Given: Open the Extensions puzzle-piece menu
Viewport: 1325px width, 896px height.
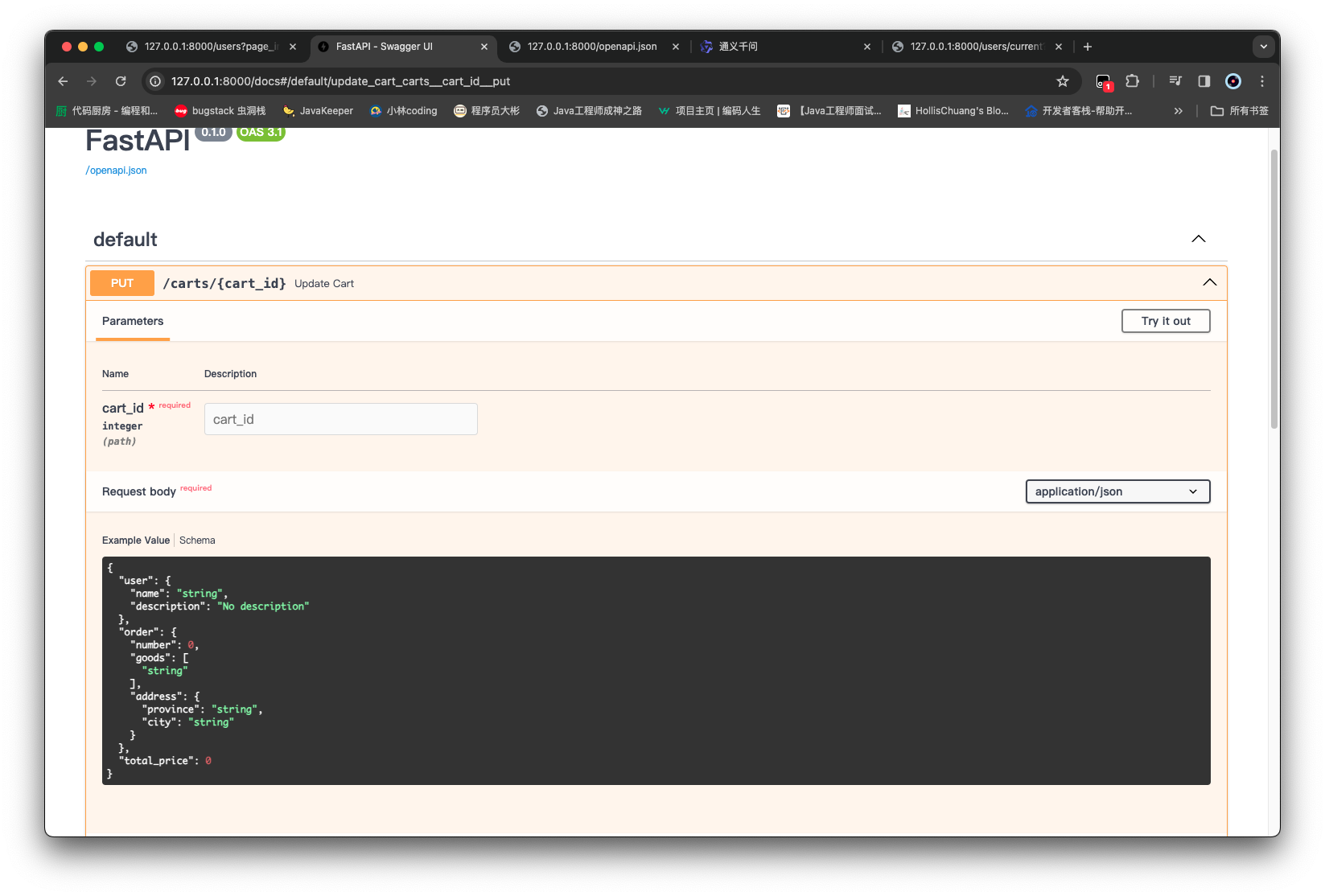Looking at the screenshot, I should point(1133,81).
